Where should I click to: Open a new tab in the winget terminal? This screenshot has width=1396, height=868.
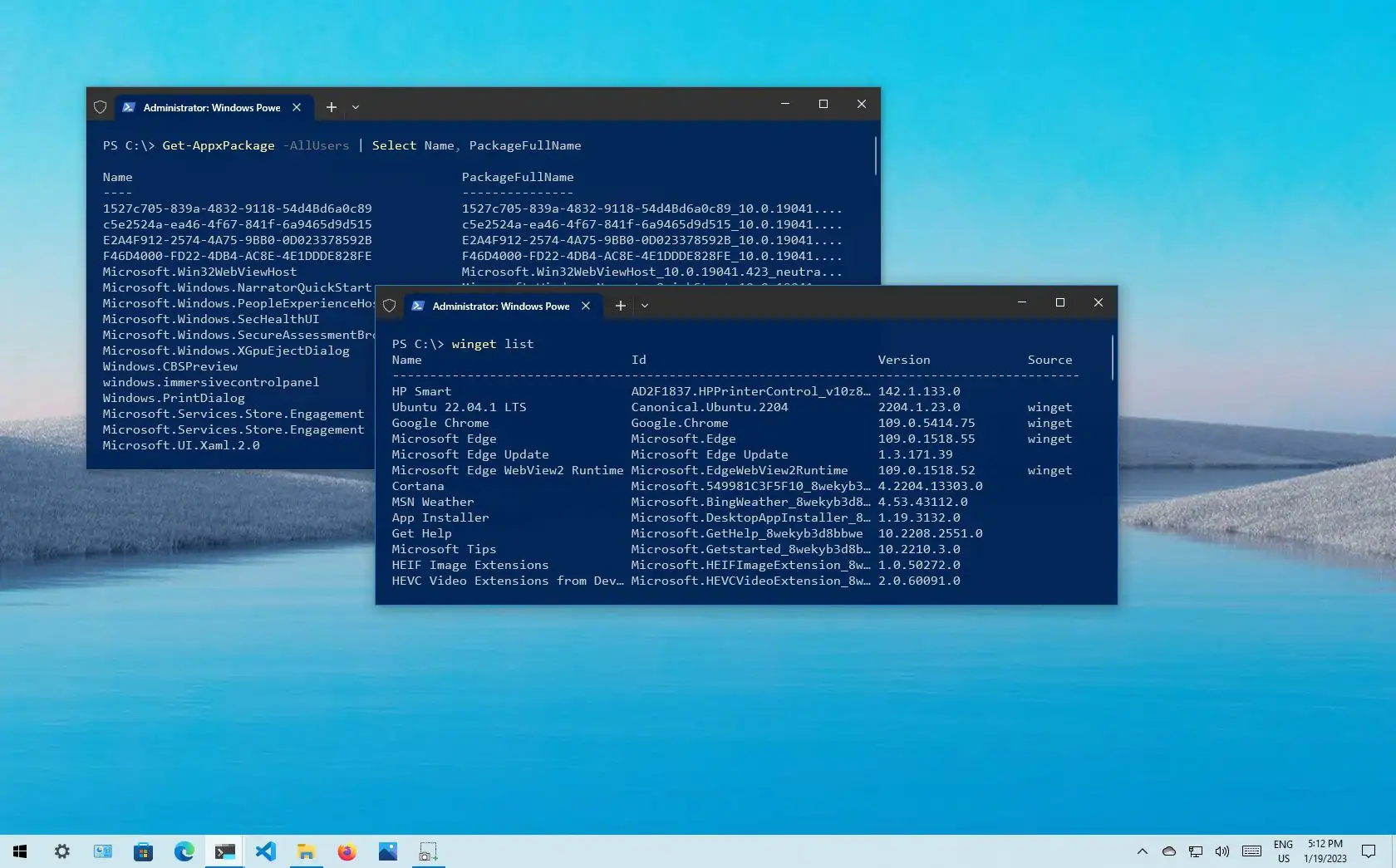(x=620, y=306)
